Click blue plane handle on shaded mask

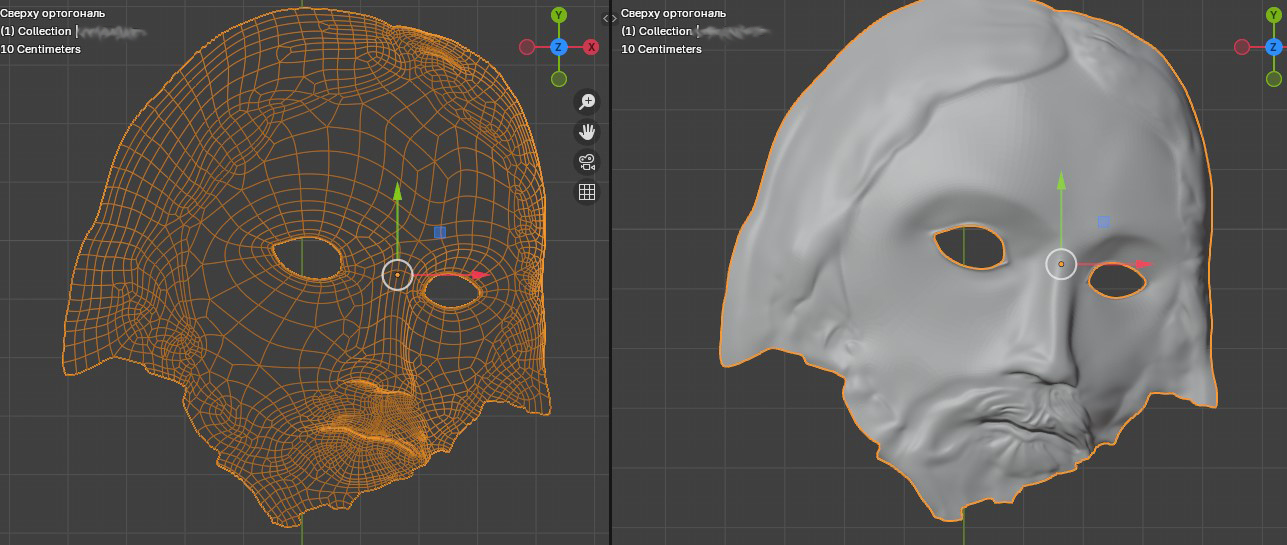(x=1104, y=222)
